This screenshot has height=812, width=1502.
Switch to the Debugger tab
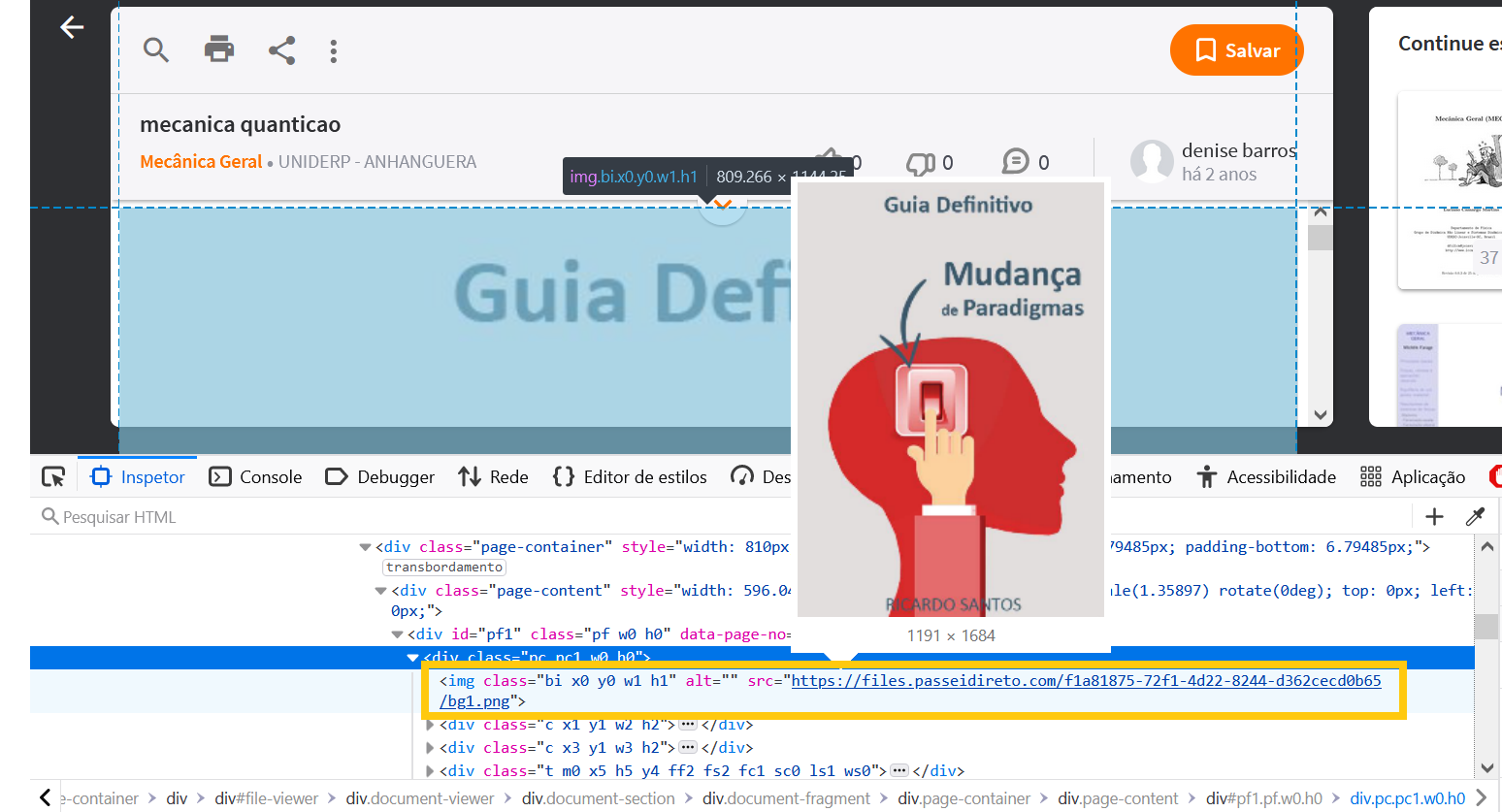pyautogui.click(x=380, y=476)
